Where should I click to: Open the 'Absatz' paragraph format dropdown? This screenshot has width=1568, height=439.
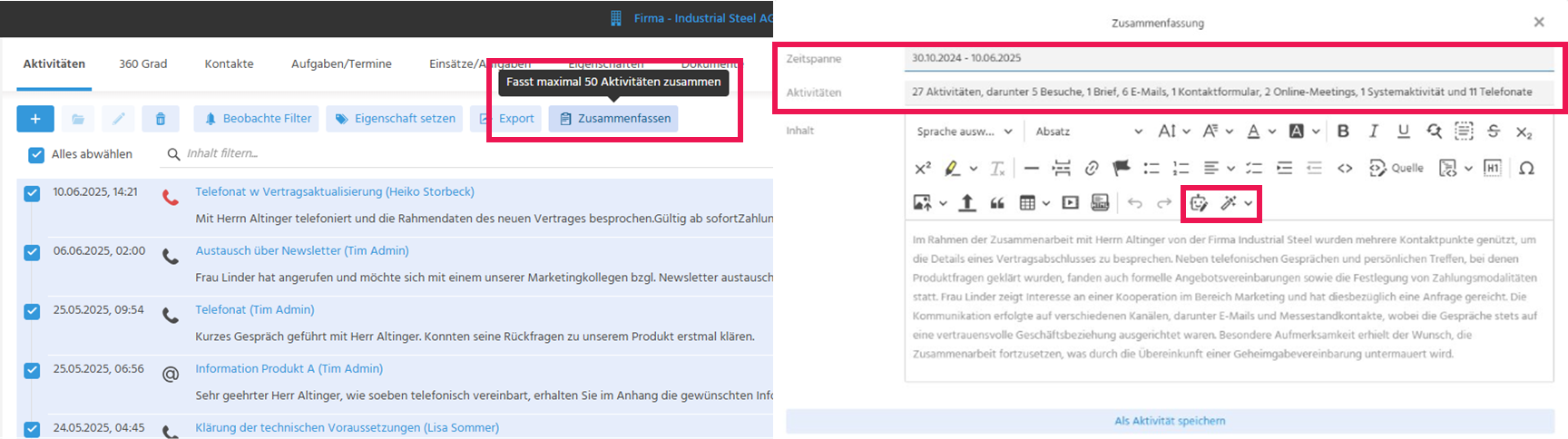(x=1088, y=132)
